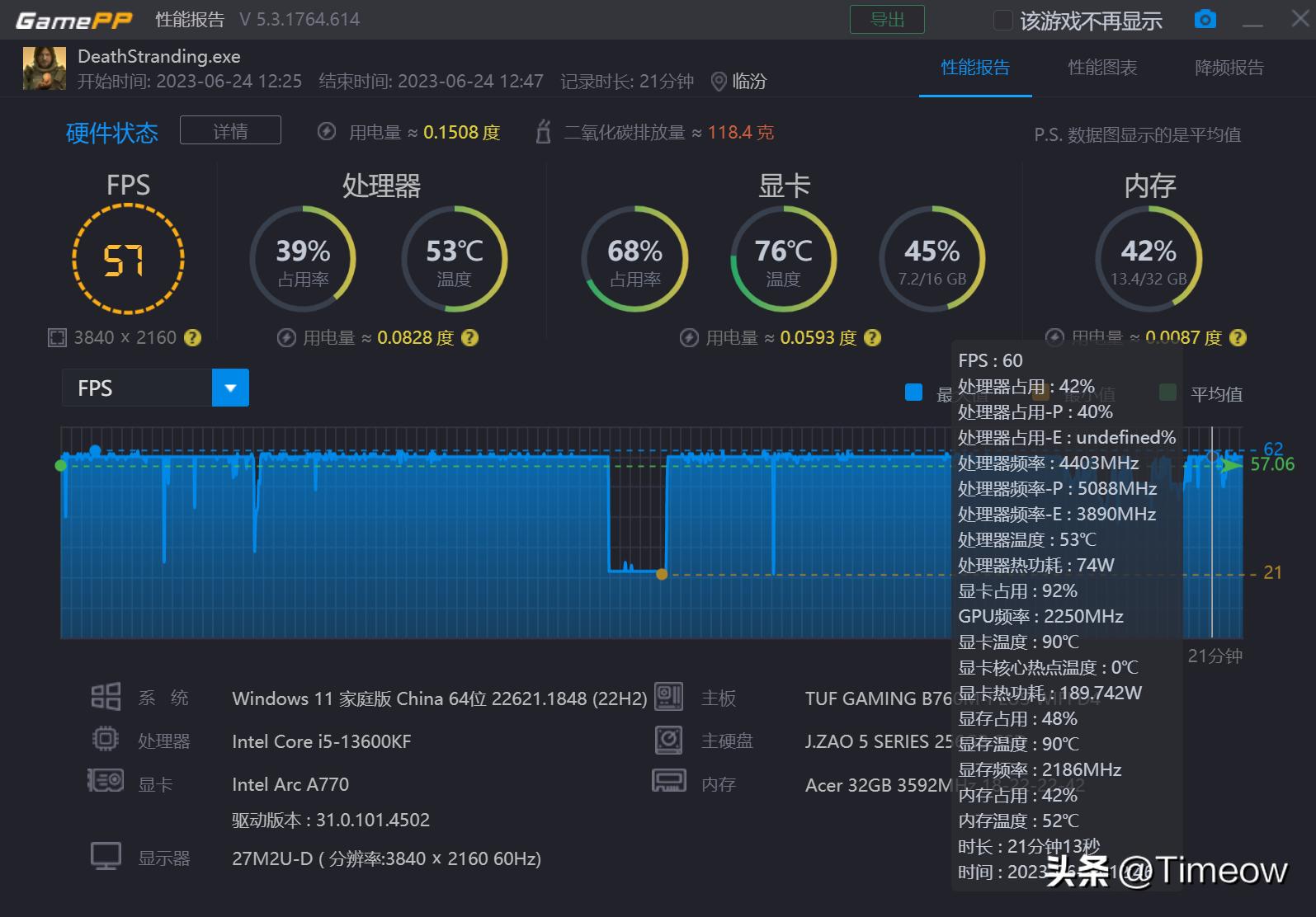
Task: Click the location pin icon beside 临汾
Action: pos(719,82)
